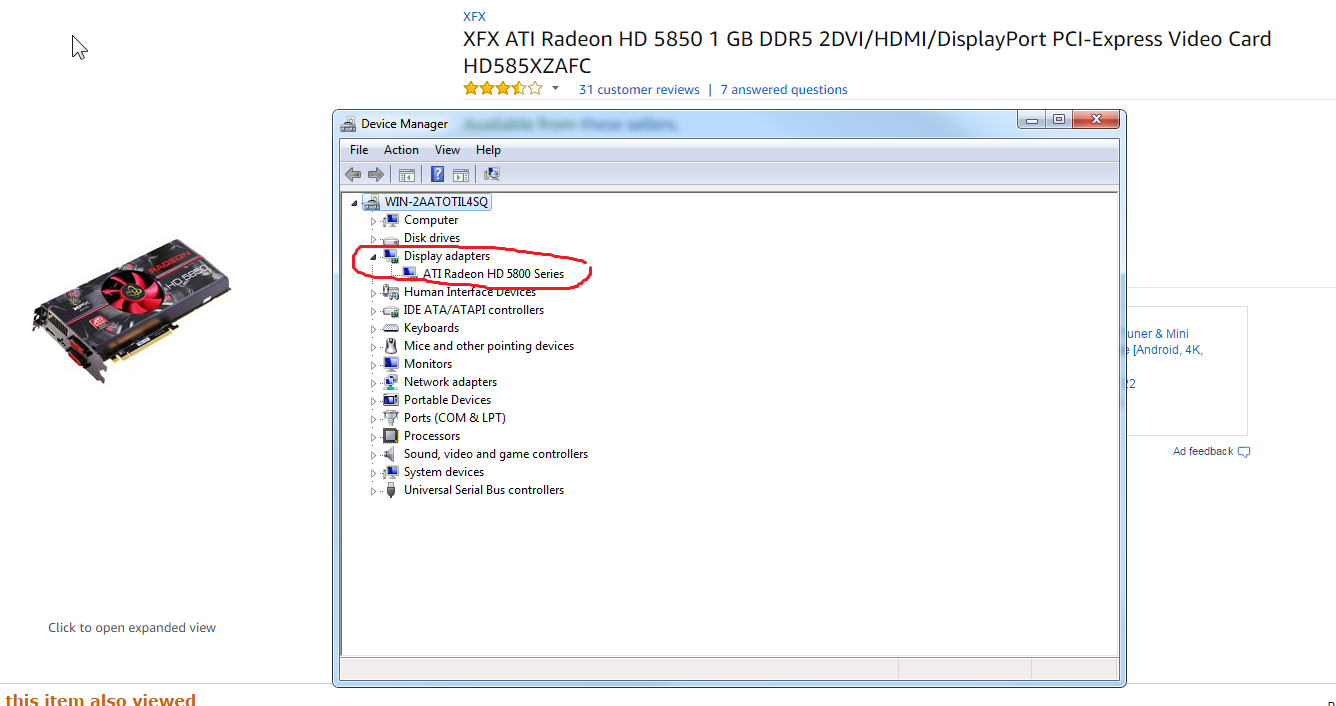Expand the Sound, video and game controllers arrow

[x=374, y=455]
